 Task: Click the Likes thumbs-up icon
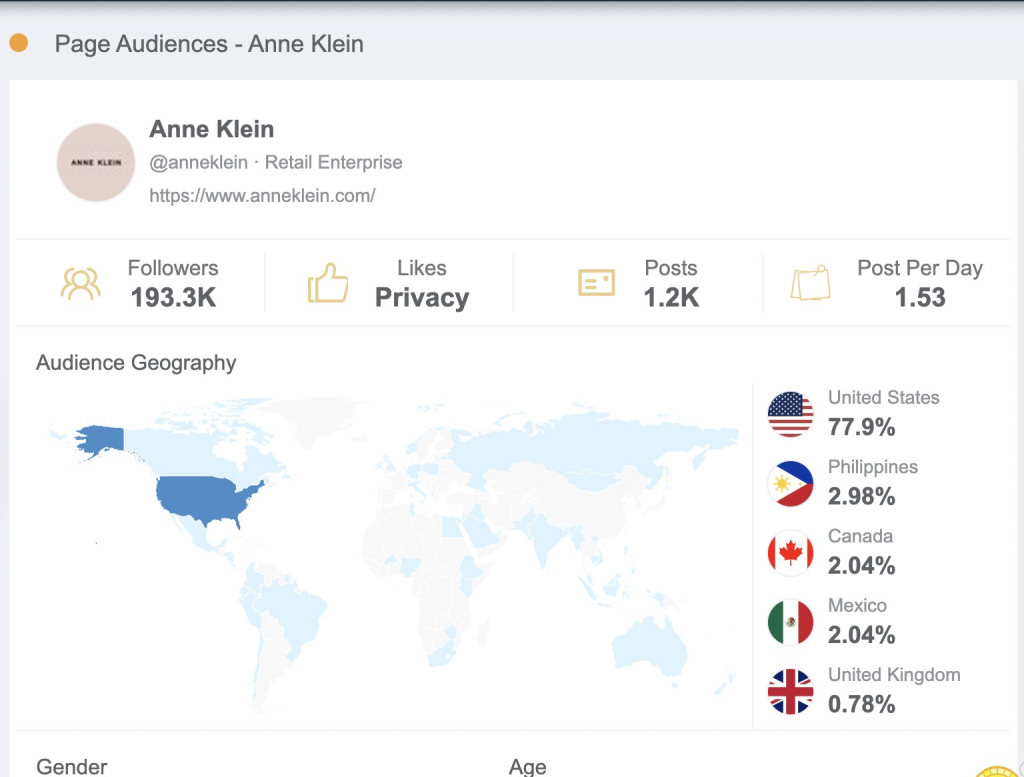tap(328, 283)
